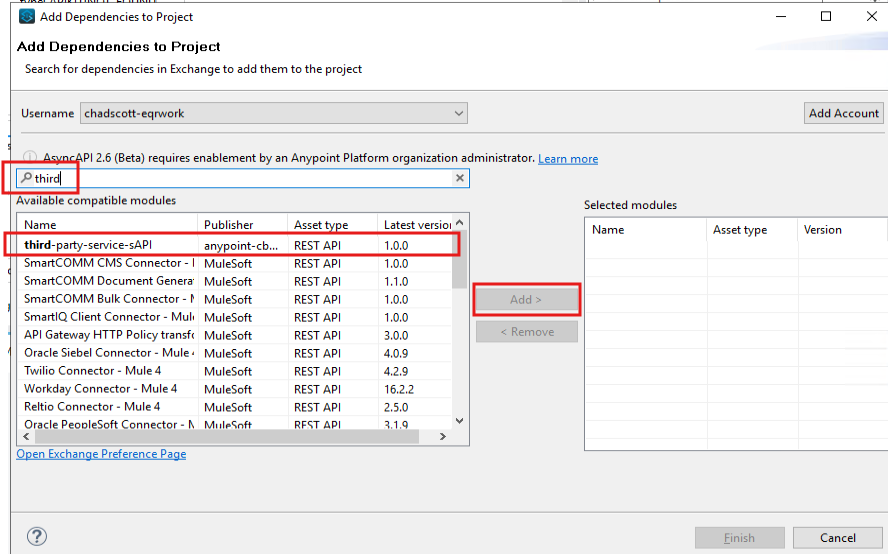Click the help question mark icon
The height and width of the screenshot is (554, 888).
(x=36, y=537)
